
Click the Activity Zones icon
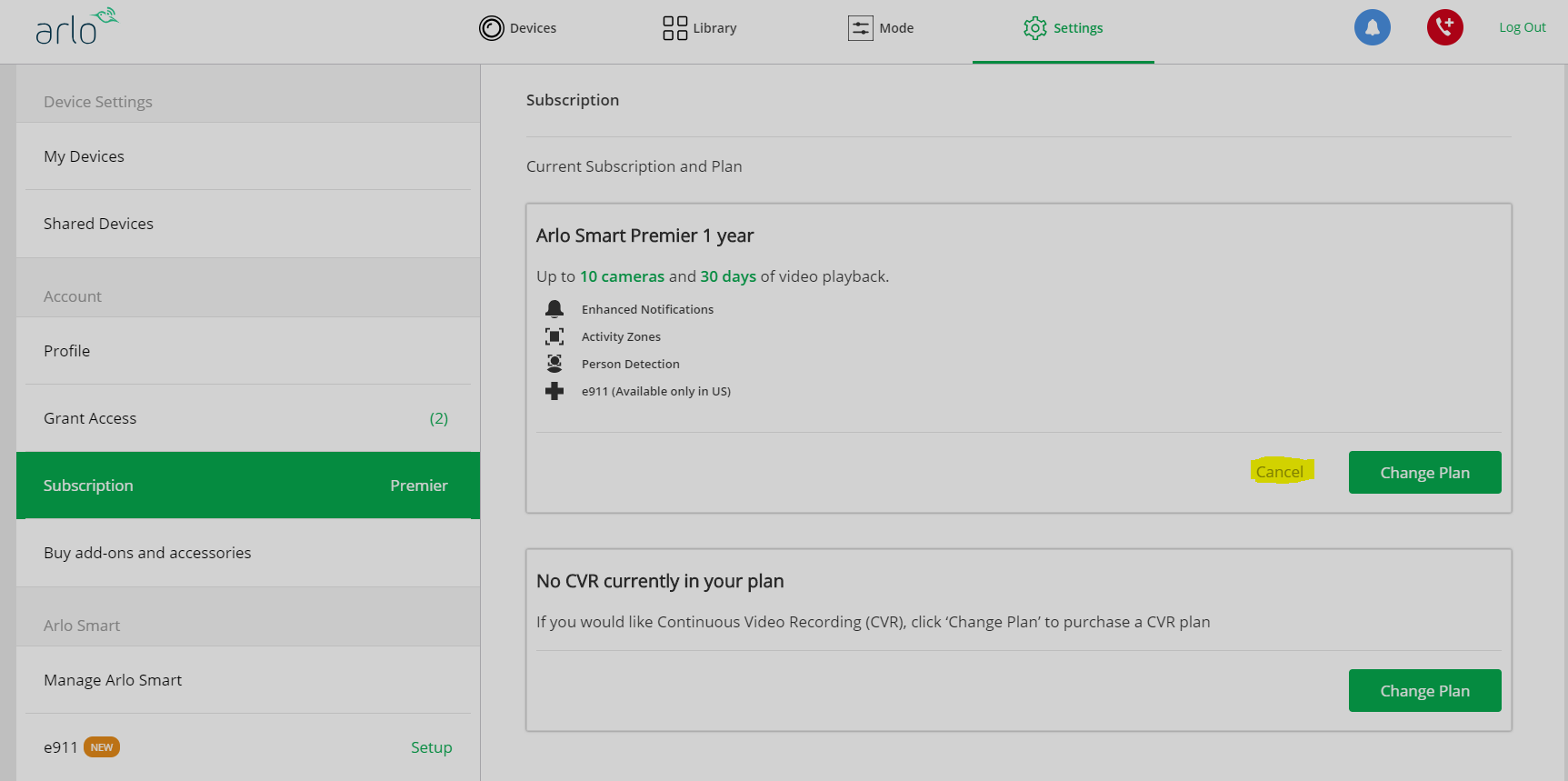tap(554, 336)
